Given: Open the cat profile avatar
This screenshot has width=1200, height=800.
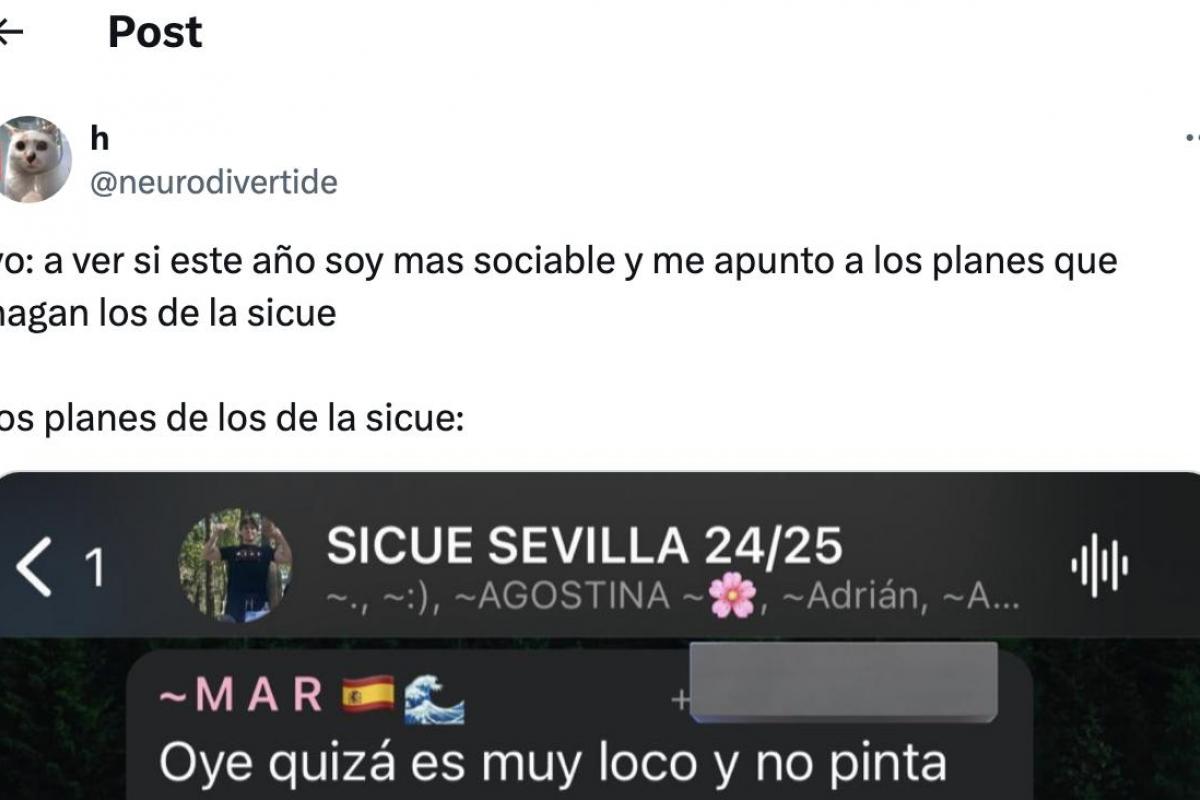Looking at the screenshot, I should [x=34, y=159].
